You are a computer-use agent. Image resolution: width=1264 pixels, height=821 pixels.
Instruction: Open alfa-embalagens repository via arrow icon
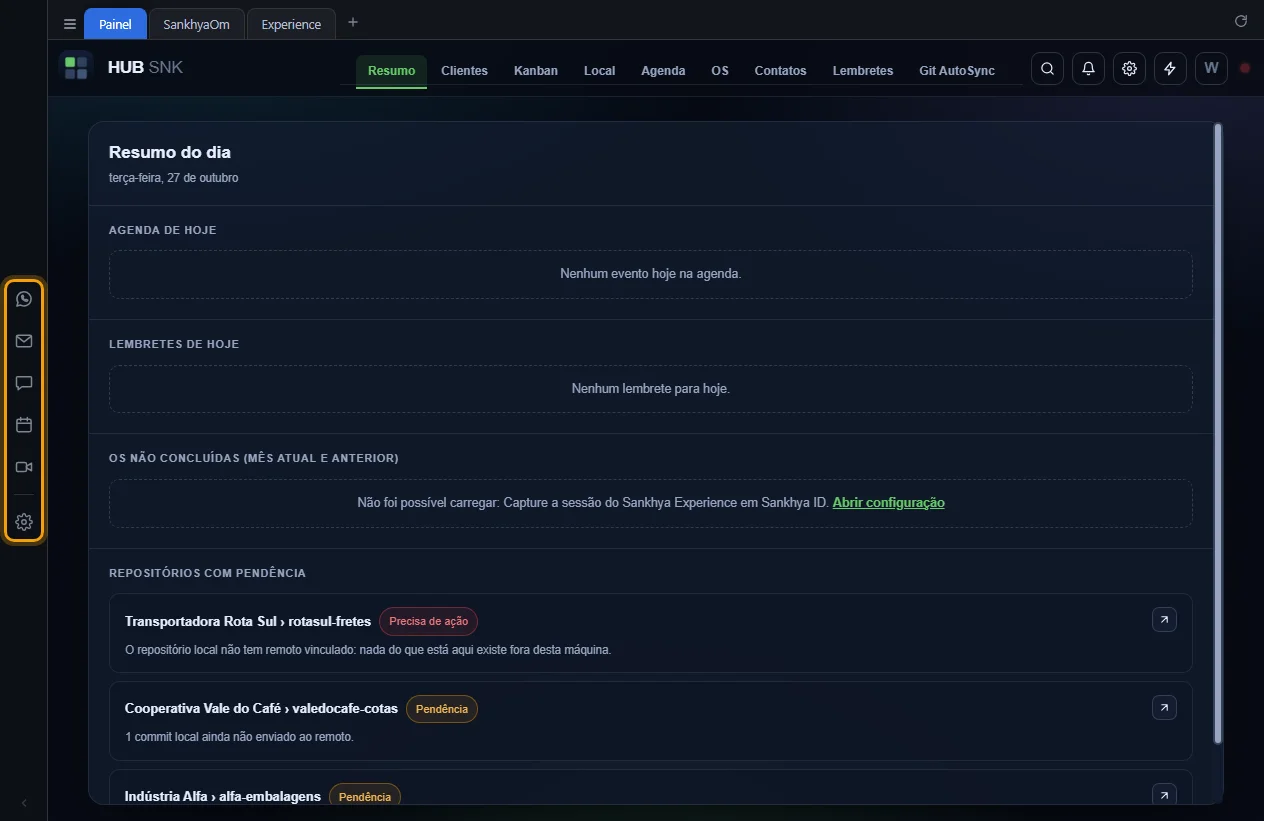coord(1164,795)
